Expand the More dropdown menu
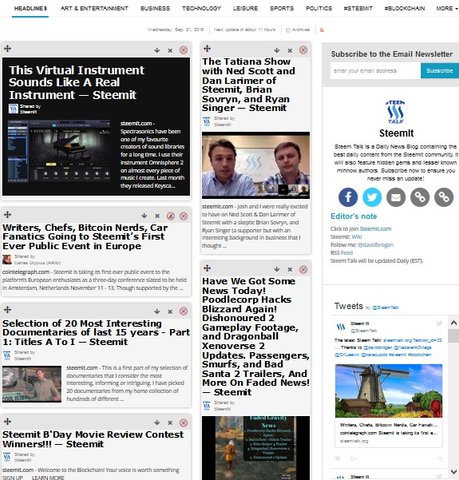 click(x=447, y=8)
